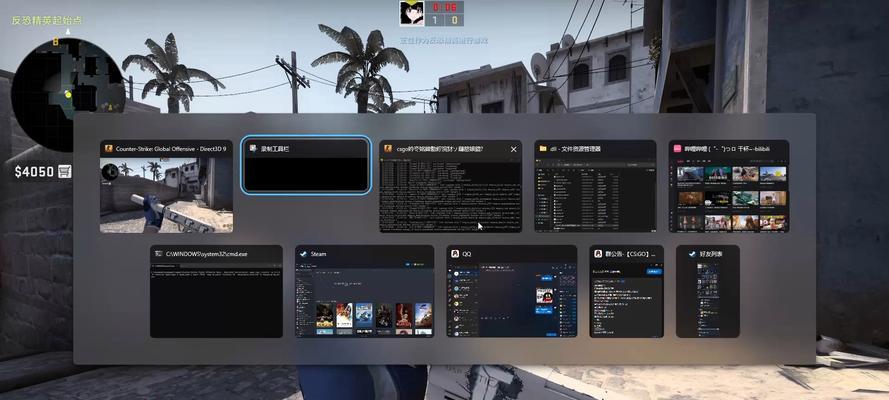
Task: Click the "反恐精英起始点" location label
Action: [x=47, y=20]
